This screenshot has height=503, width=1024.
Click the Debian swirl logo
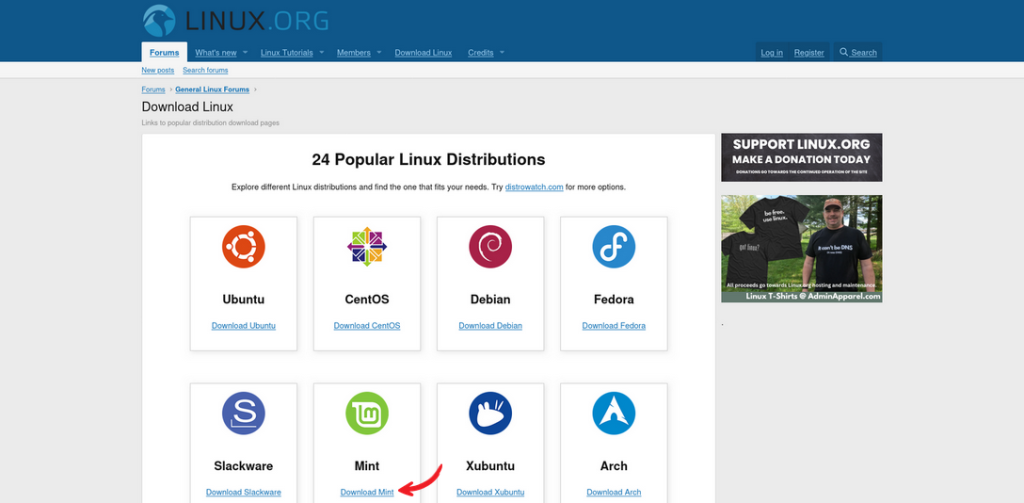tap(490, 247)
